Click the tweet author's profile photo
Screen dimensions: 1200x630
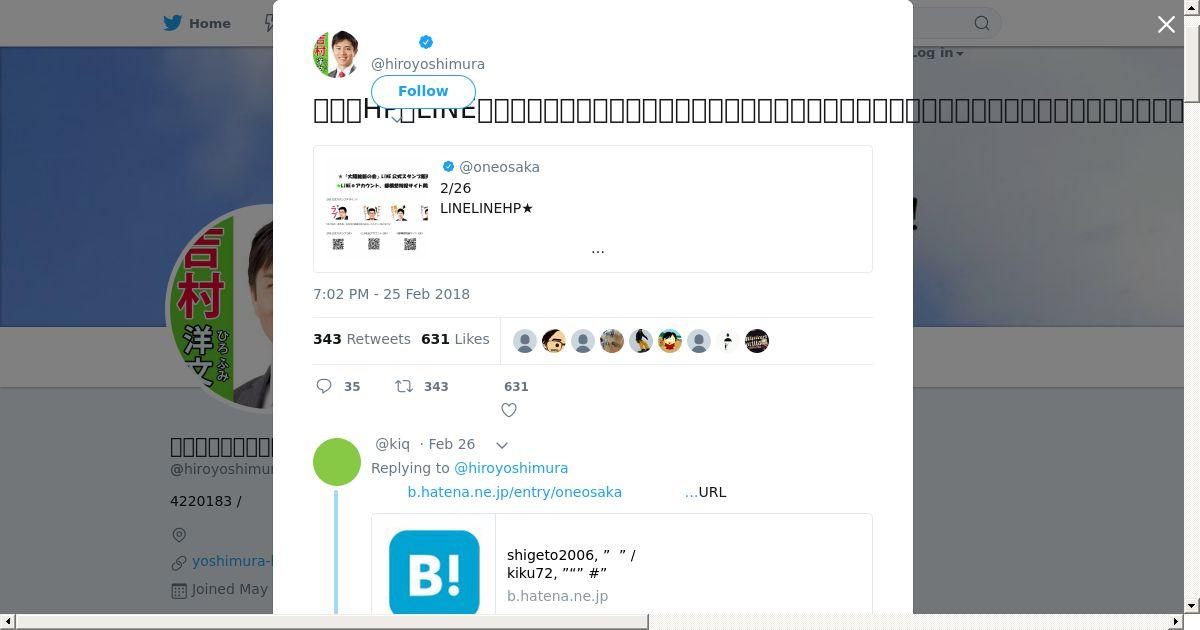[x=336, y=54]
